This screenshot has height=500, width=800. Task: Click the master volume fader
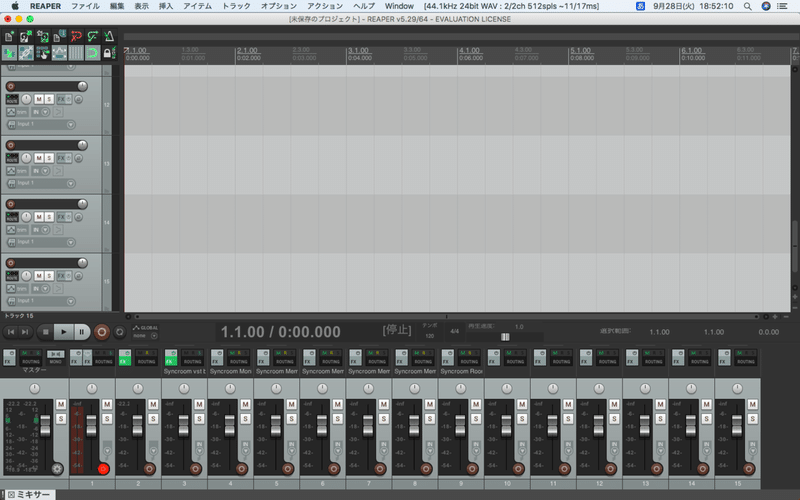[45, 426]
